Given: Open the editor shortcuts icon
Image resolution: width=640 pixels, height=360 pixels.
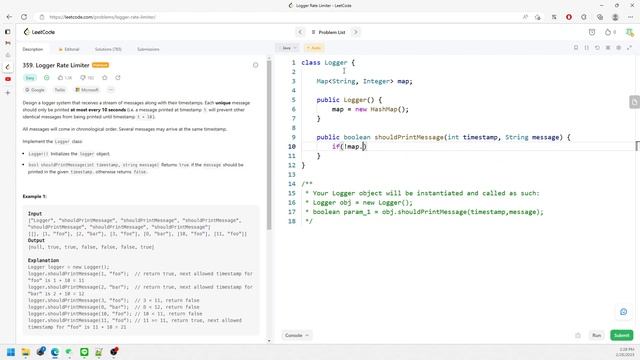Looking at the screenshot, I should pos(608,48).
